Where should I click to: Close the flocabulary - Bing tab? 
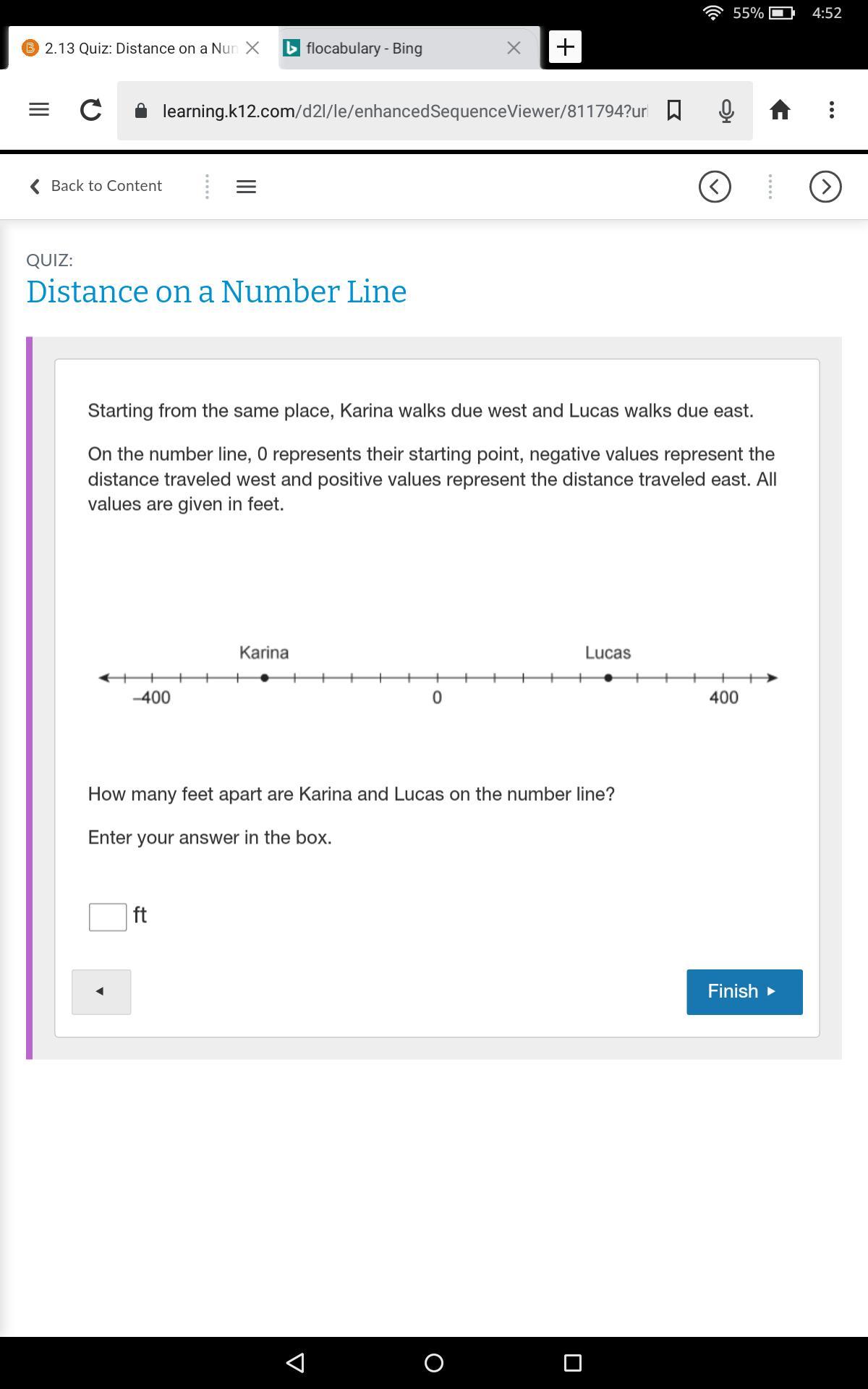coord(514,48)
